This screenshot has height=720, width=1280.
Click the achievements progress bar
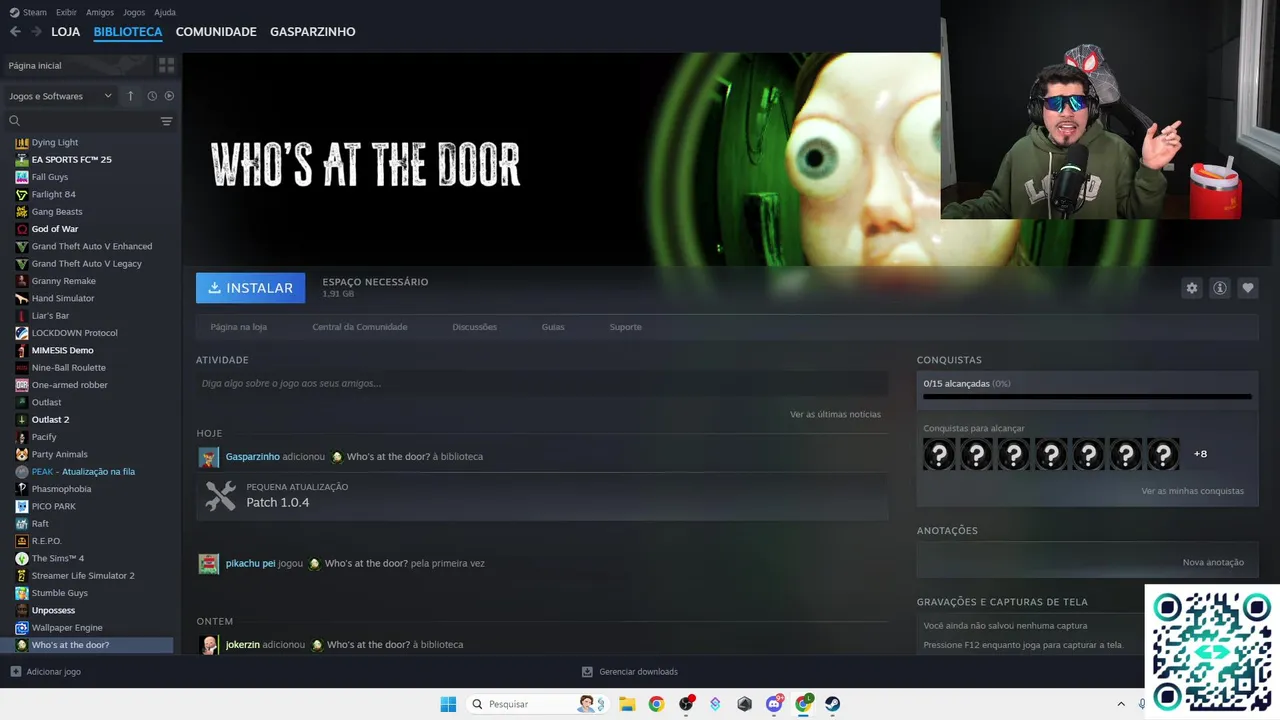1087,397
